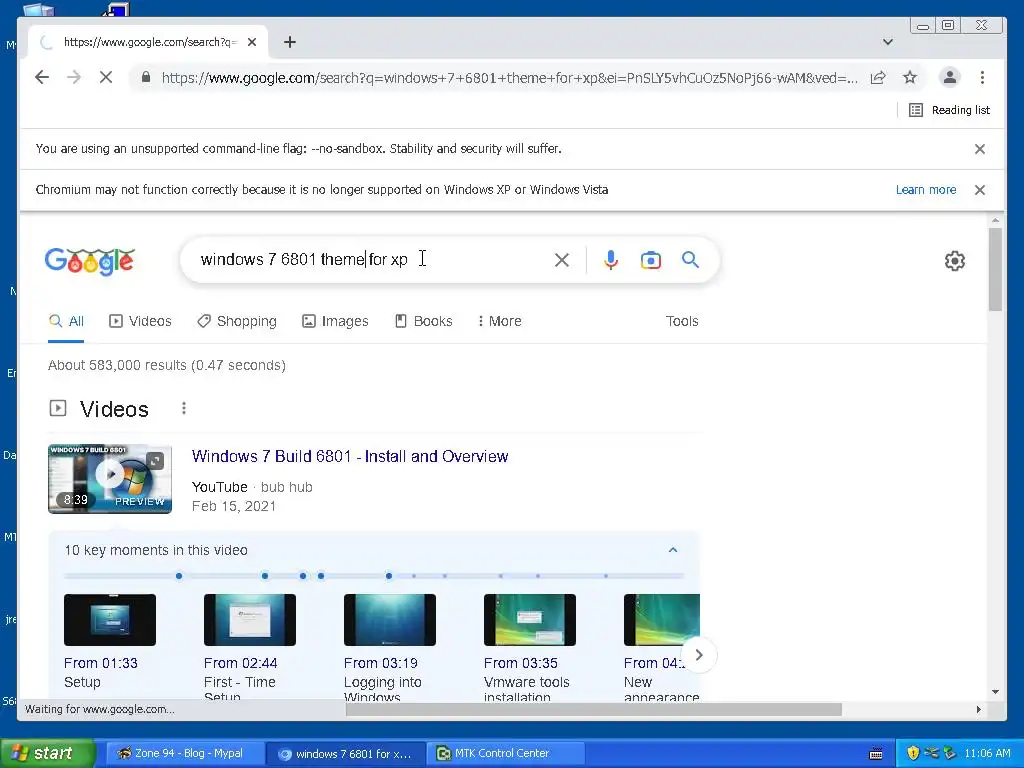Start a voice search with the microphone
This screenshot has height=768, width=1024.
click(x=611, y=260)
